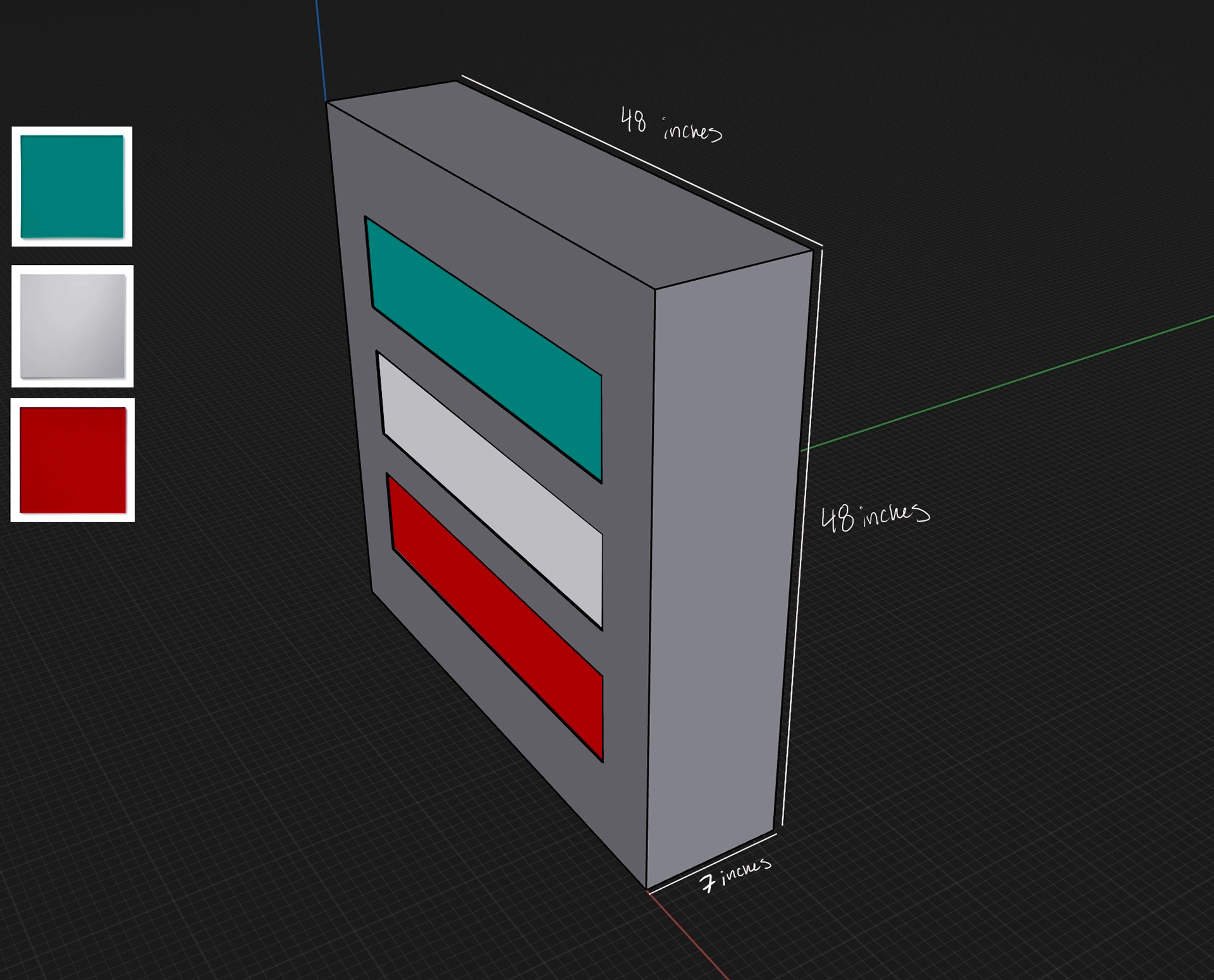The image size is (1214, 980).
Task: Pick the red color swatch
Action: (x=73, y=460)
